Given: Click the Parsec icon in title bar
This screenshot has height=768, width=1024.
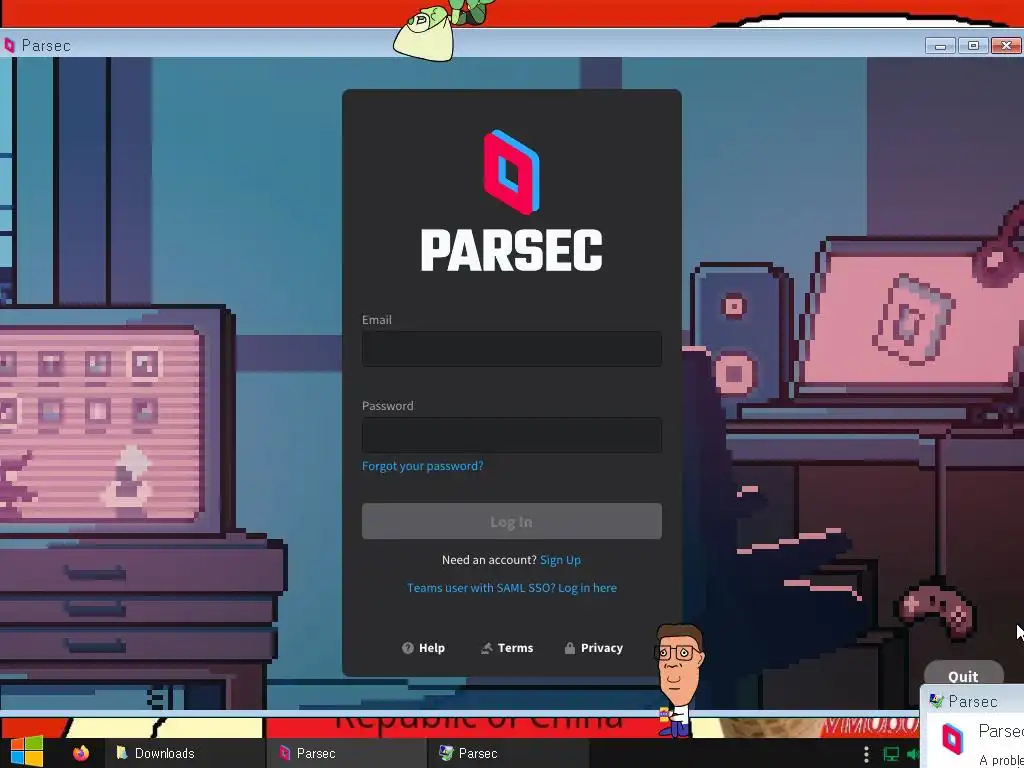Looking at the screenshot, I should pos(9,45).
